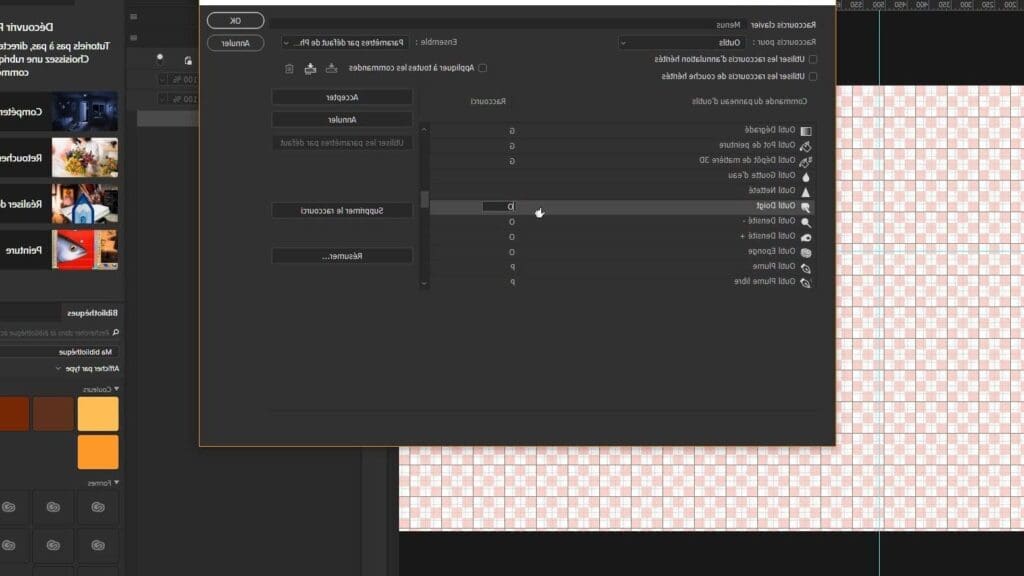Select the Outil Plume pen icon
Viewport: 1024px width, 576px height.
coord(806,268)
